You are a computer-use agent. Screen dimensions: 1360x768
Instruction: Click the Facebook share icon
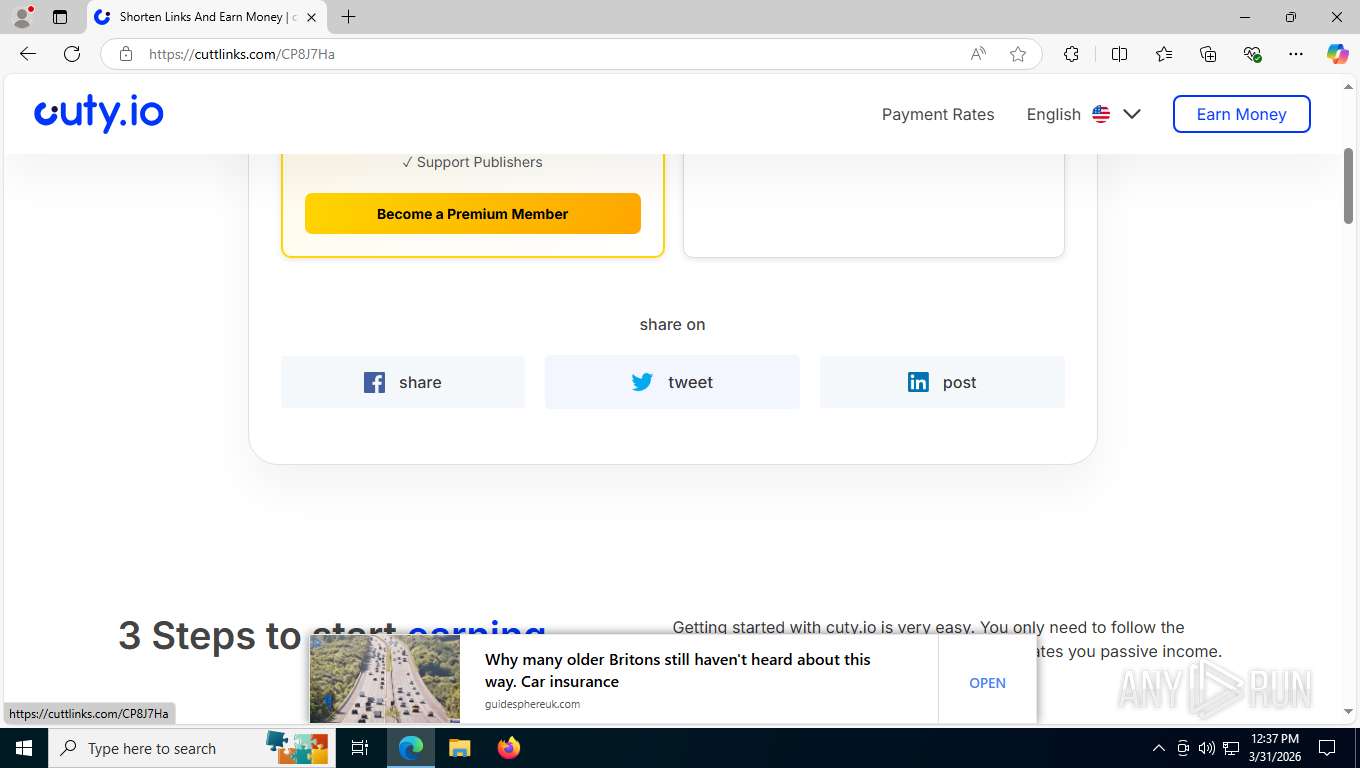(374, 382)
